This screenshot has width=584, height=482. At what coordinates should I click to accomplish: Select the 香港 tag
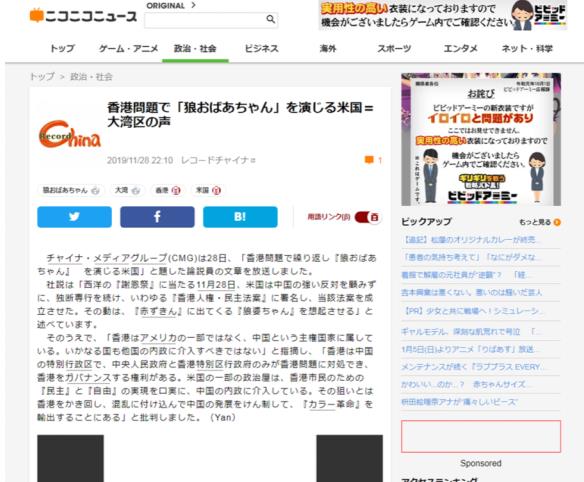(x=168, y=190)
